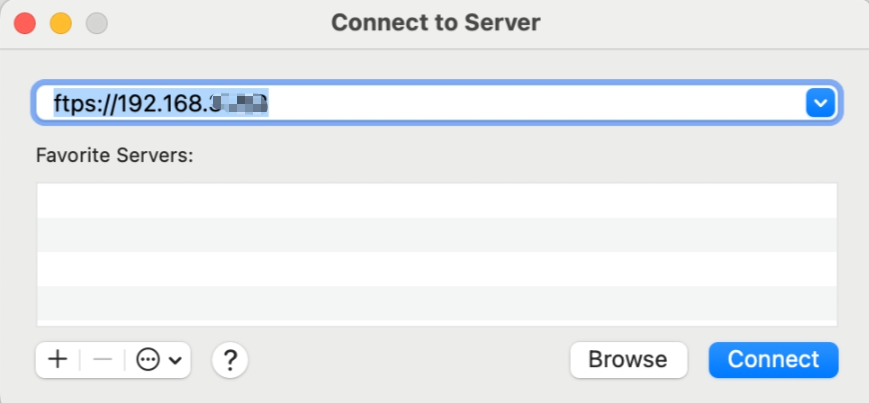Select the first row in Favorite Servers
Image resolution: width=869 pixels, height=403 pixels.
pyautogui.click(x=436, y=200)
